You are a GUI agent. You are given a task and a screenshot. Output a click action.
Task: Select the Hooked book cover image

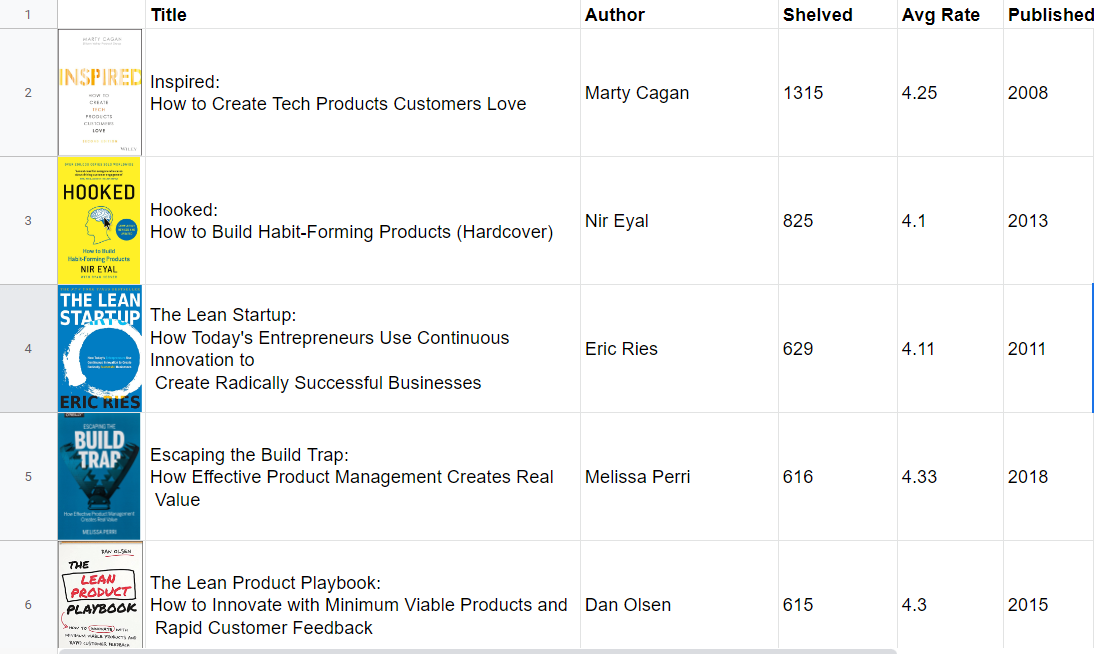(100, 220)
